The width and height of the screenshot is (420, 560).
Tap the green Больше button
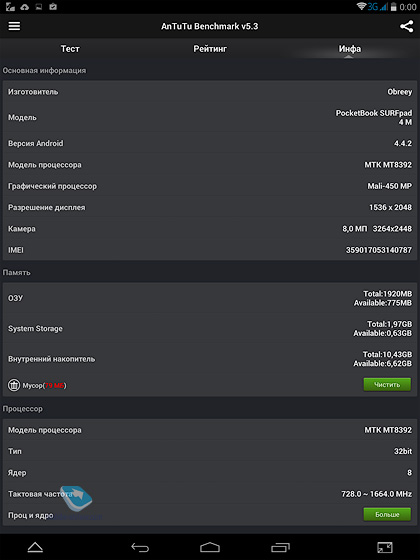[387, 514]
